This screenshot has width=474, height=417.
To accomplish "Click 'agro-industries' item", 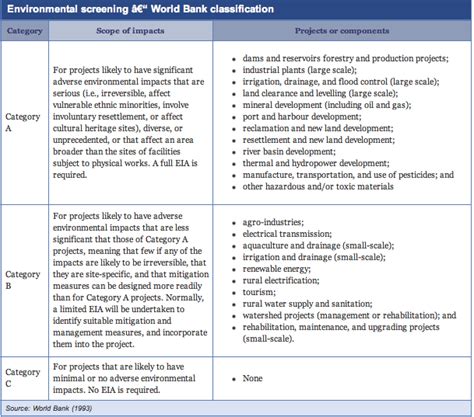I will click(273, 222).
